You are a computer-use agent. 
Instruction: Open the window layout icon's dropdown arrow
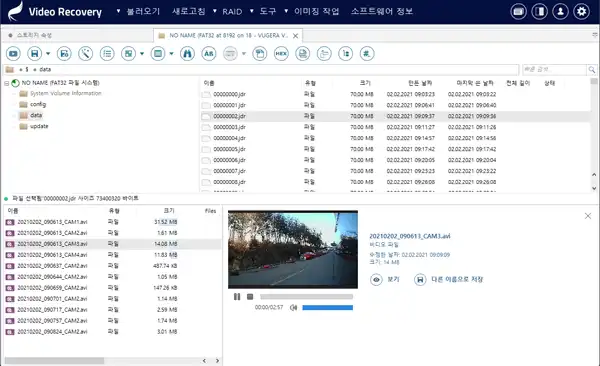171,54
